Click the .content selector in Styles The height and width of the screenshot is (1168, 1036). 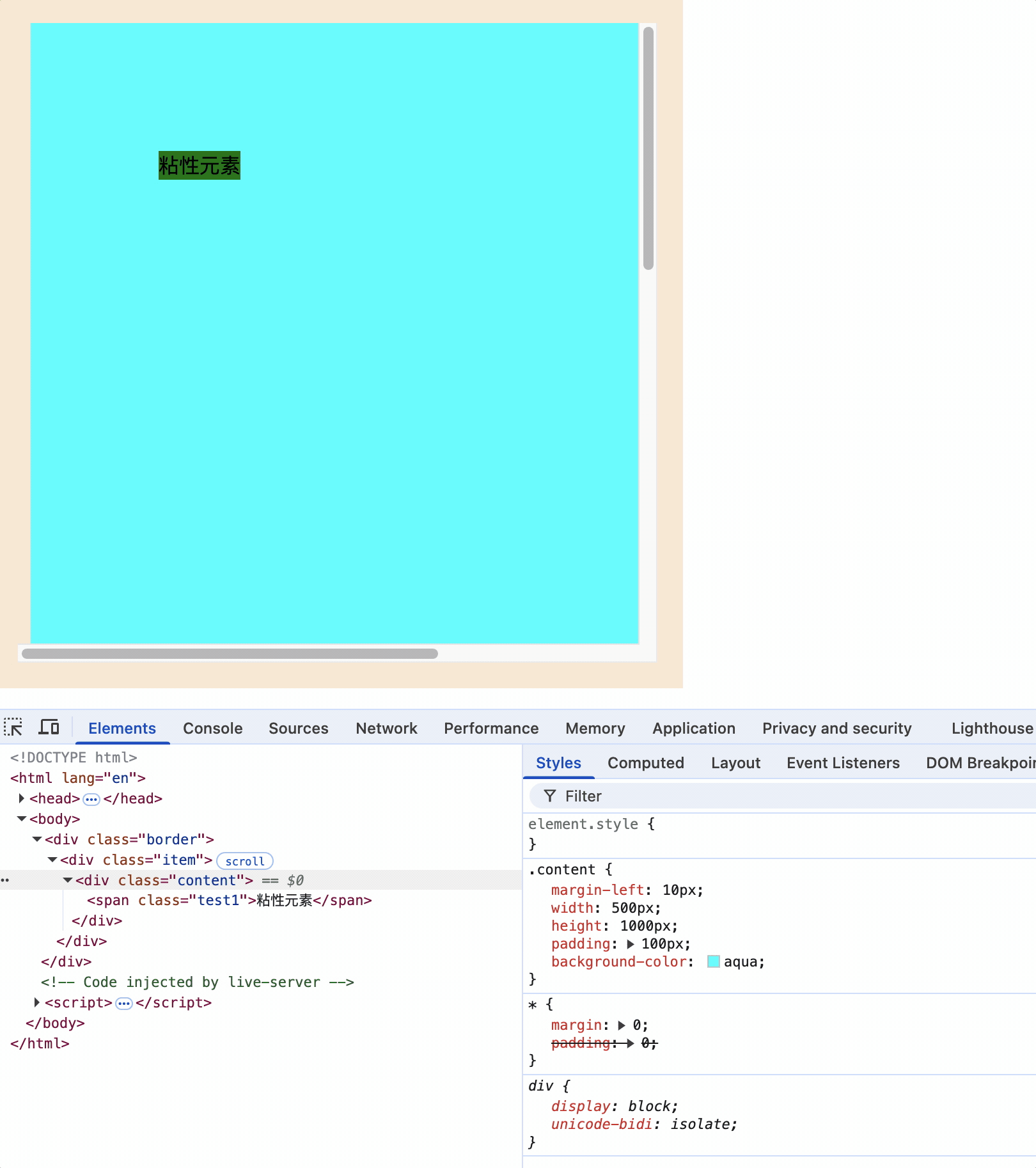(562, 869)
